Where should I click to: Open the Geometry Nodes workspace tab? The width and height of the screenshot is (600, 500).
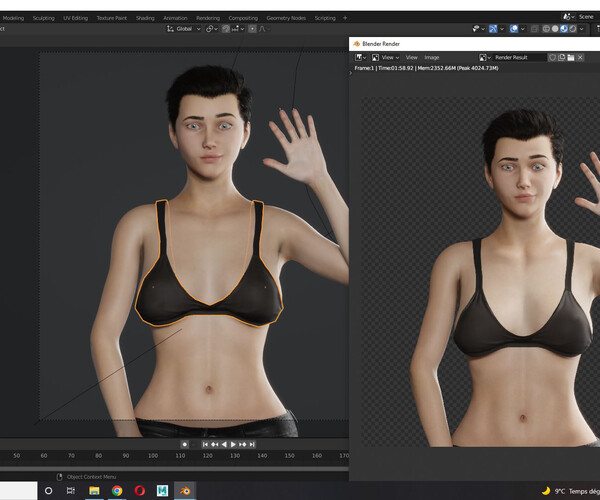tap(286, 18)
